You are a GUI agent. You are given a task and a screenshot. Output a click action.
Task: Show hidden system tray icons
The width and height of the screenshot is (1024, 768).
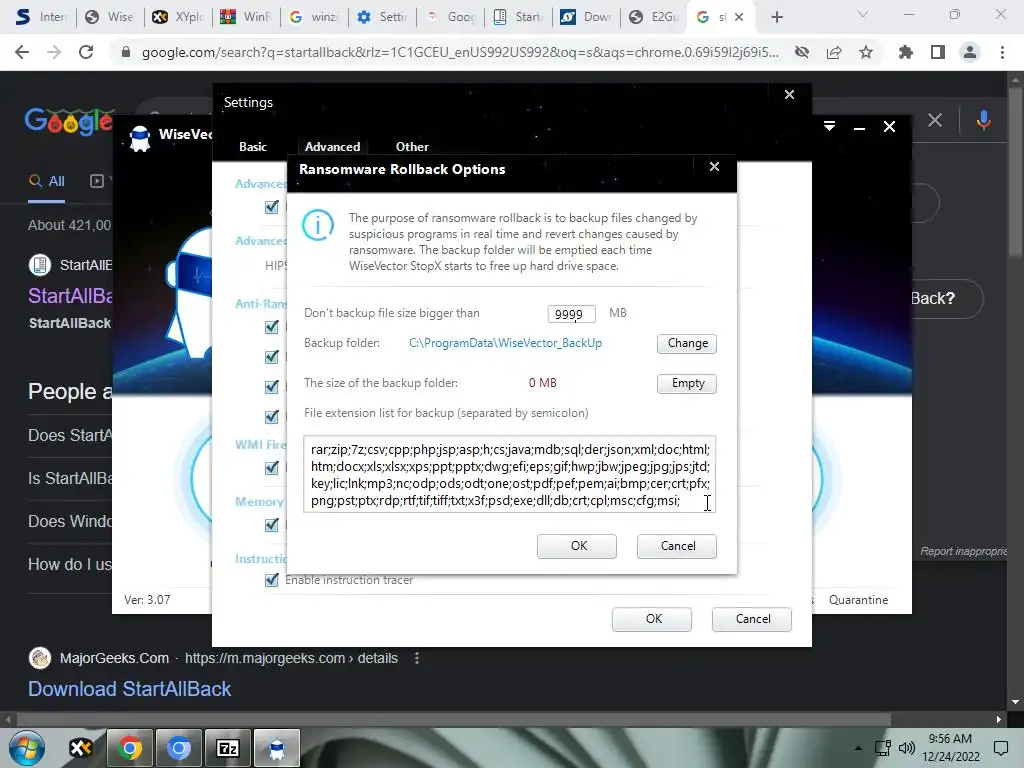(858, 748)
